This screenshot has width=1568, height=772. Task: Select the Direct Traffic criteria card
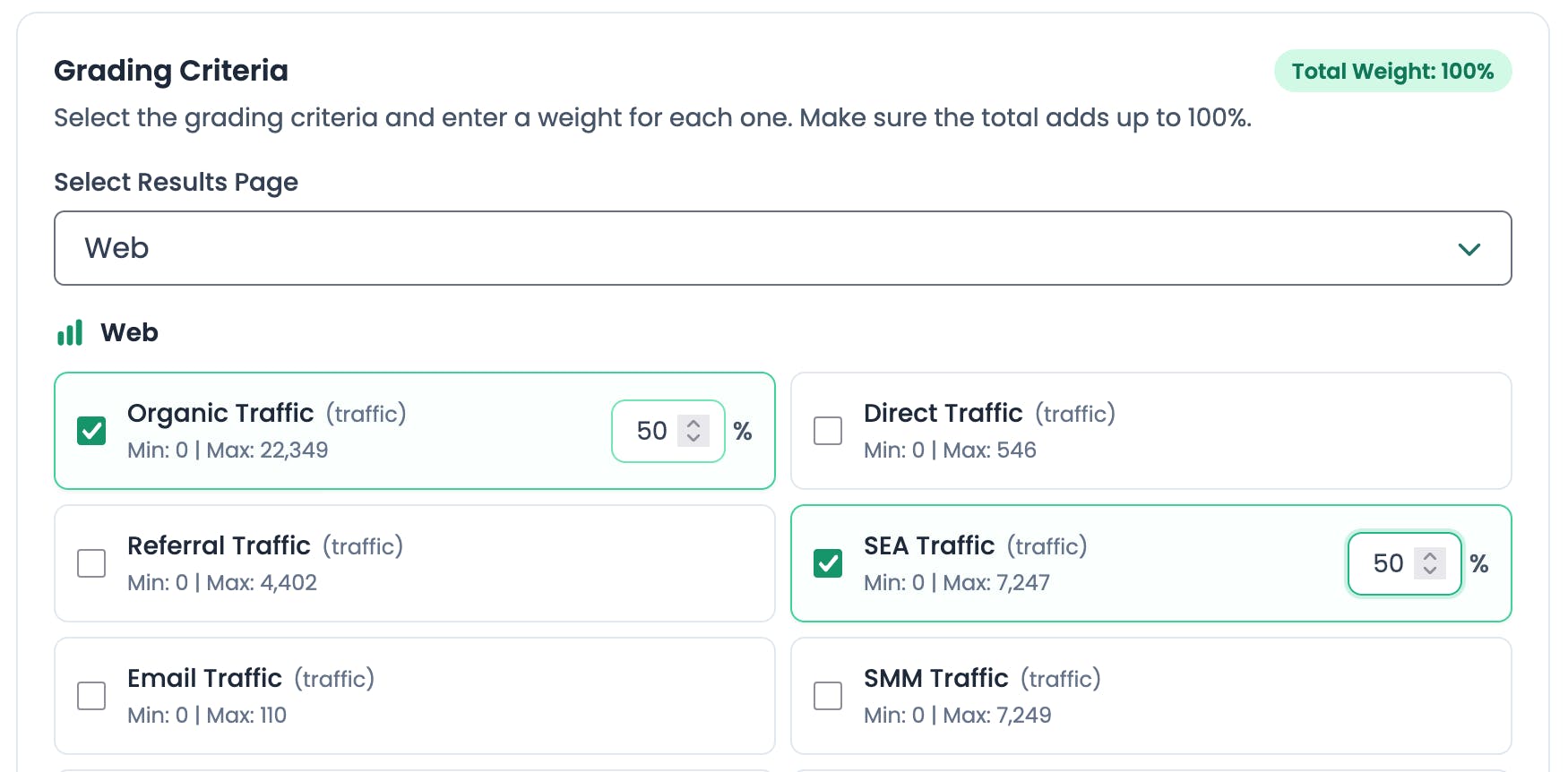pos(1254,431)
